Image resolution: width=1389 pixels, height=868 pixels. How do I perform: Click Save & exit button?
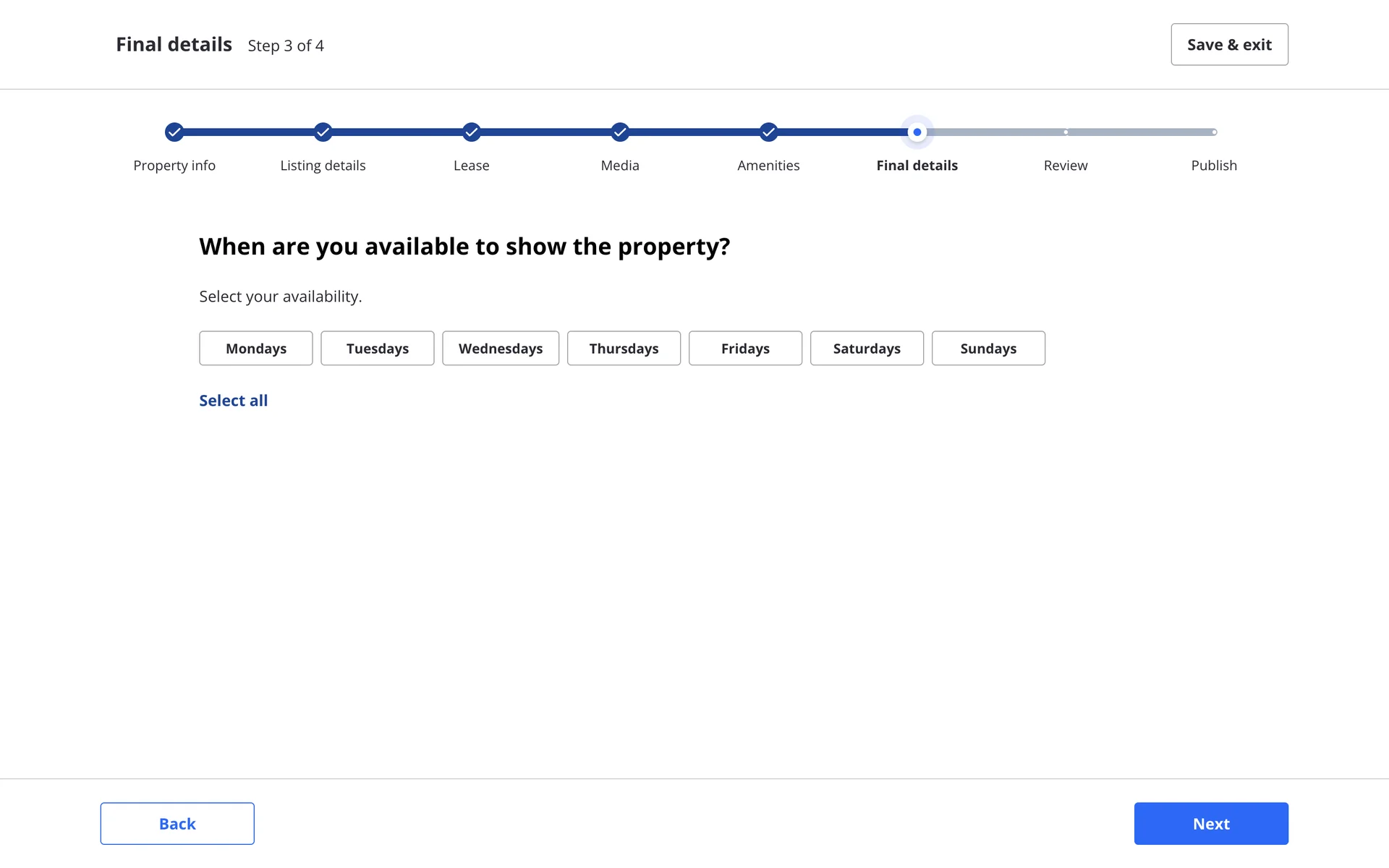tap(1229, 45)
